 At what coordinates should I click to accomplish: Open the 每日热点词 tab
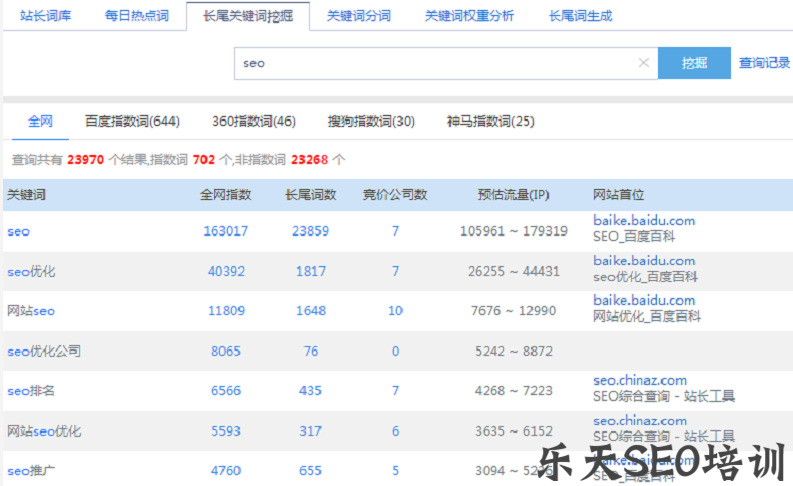[137, 16]
